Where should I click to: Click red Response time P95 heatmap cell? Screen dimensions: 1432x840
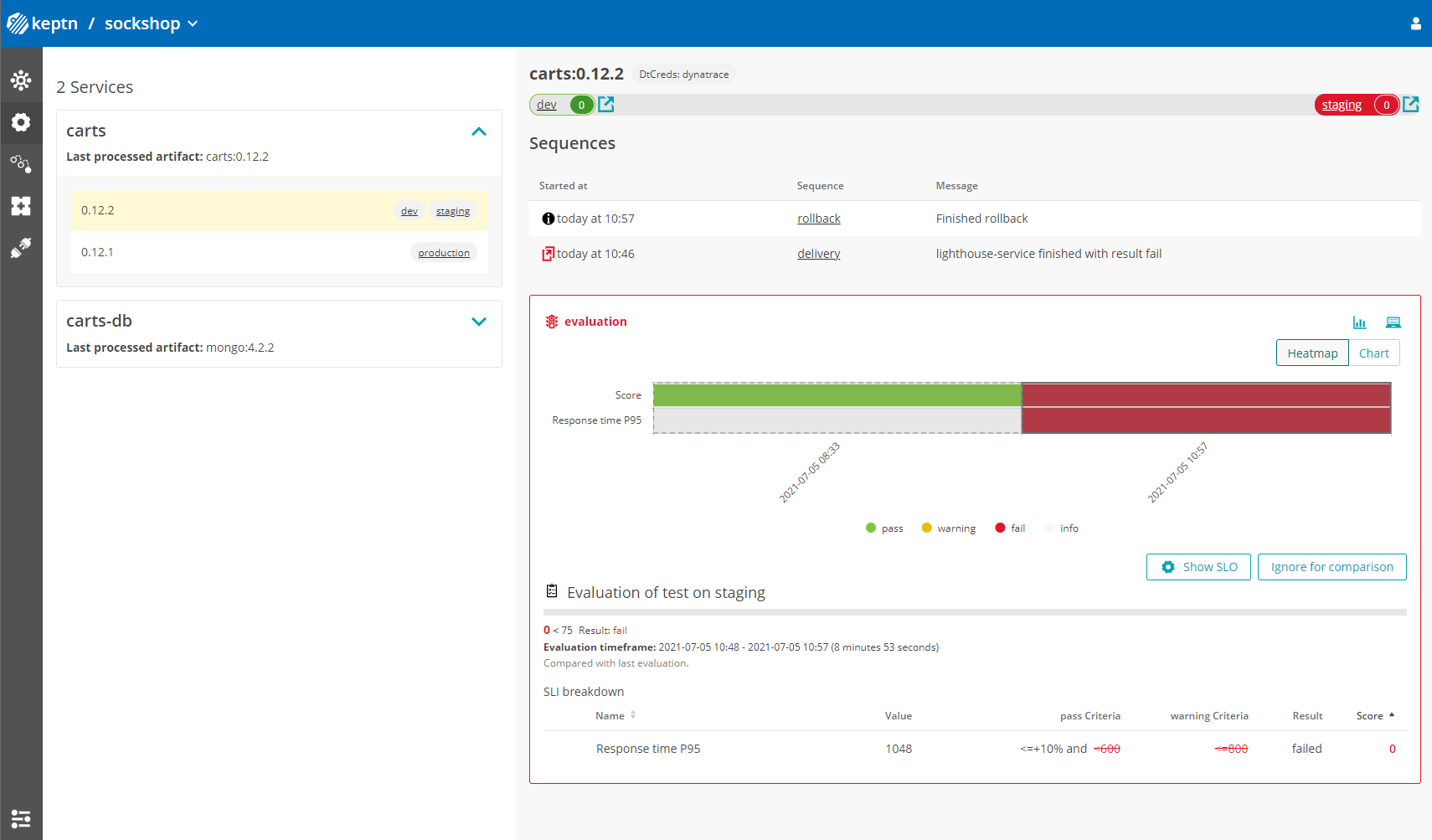point(1206,420)
